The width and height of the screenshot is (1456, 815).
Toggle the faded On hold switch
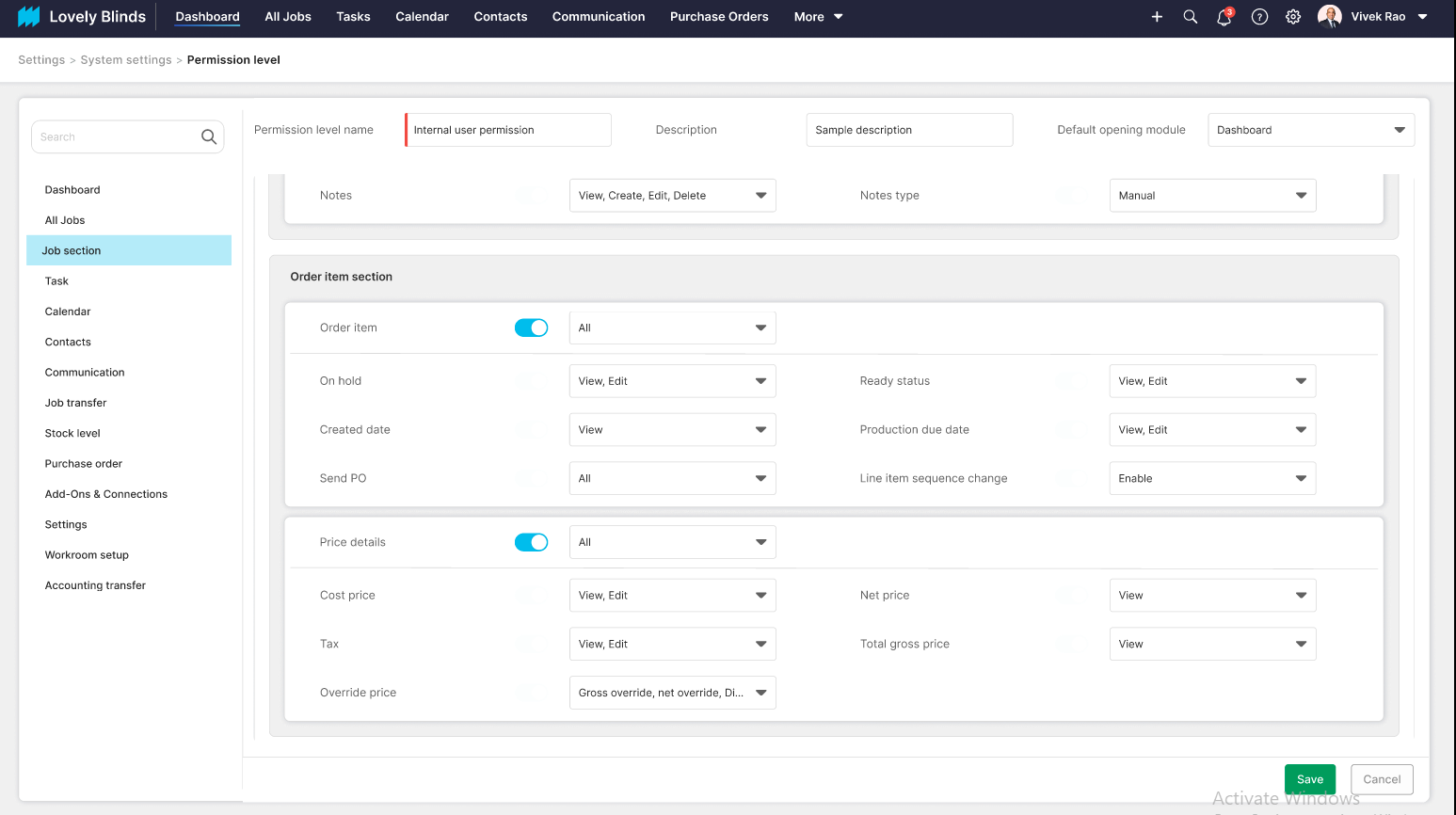[524, 381]
